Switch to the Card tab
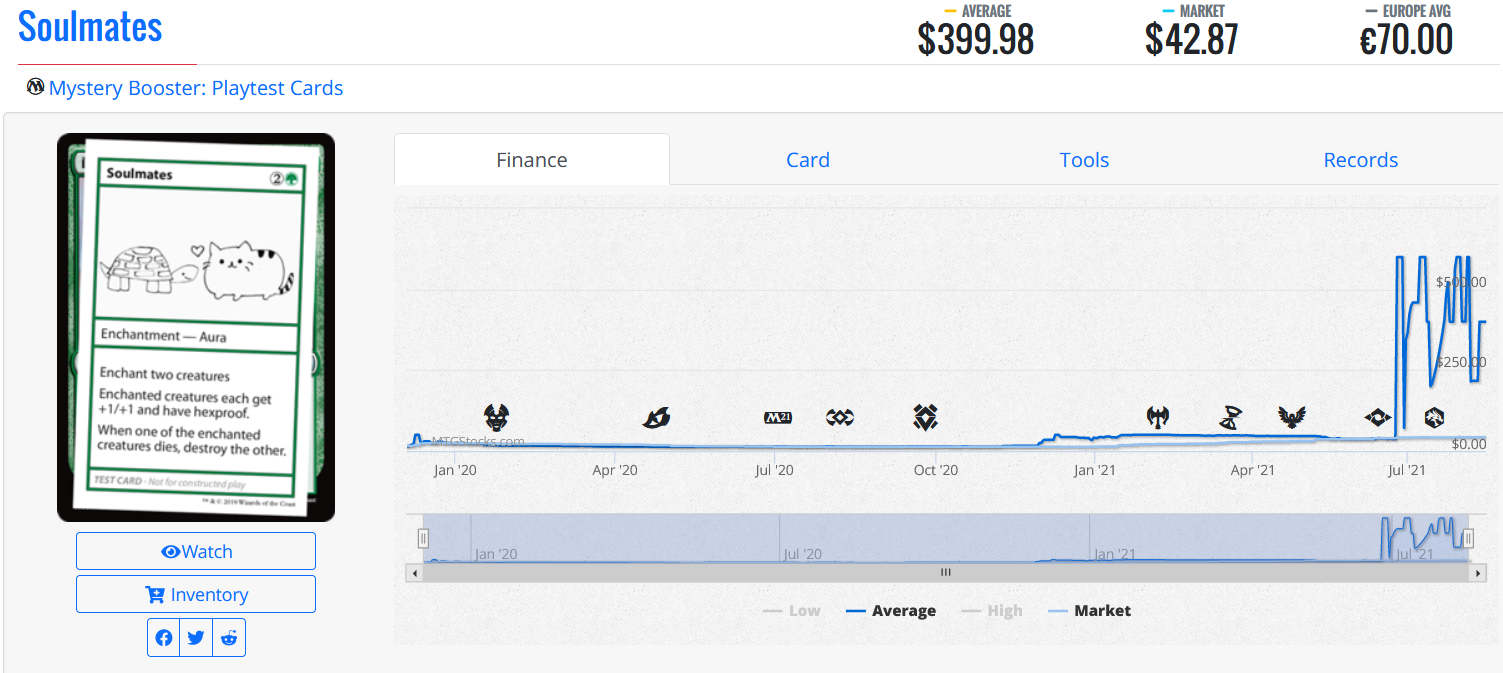 [x=807, y=160]
